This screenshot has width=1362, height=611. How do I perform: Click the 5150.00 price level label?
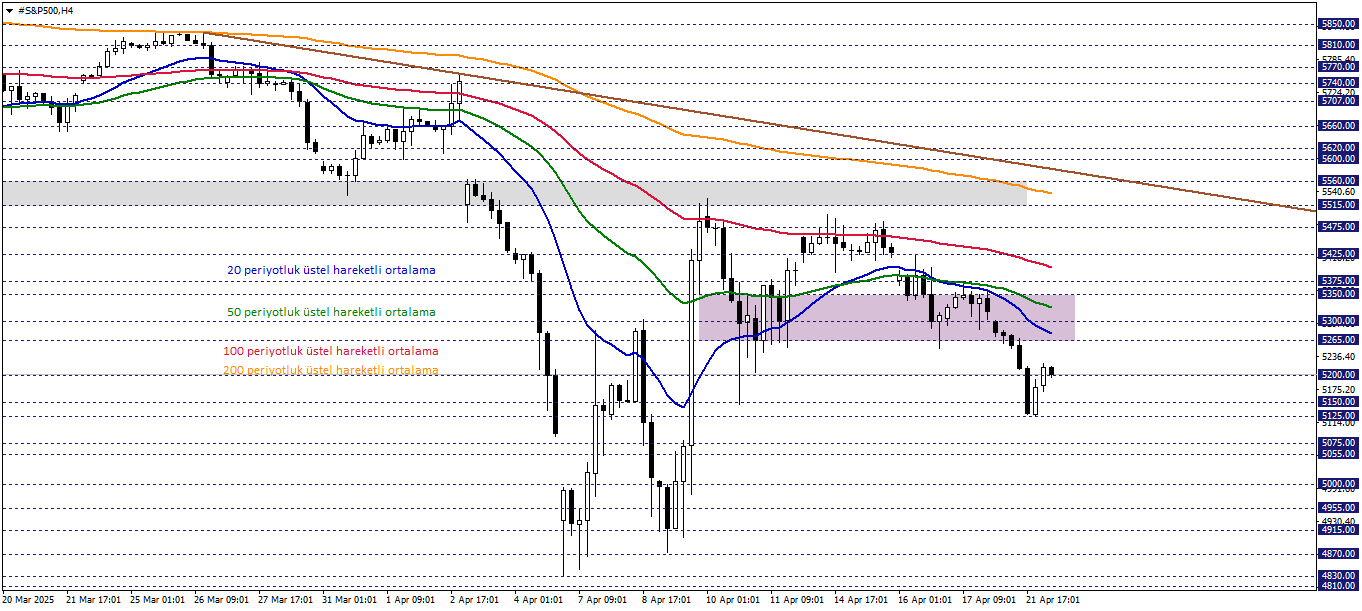[x=1338, y=402]
